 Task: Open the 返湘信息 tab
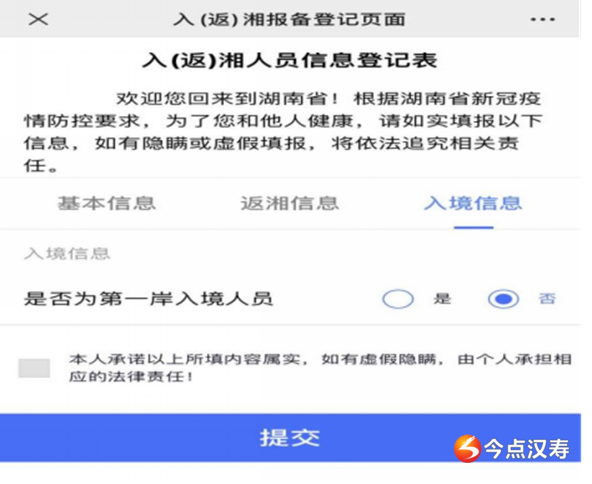pyautogui.click(x=290, y=203)
